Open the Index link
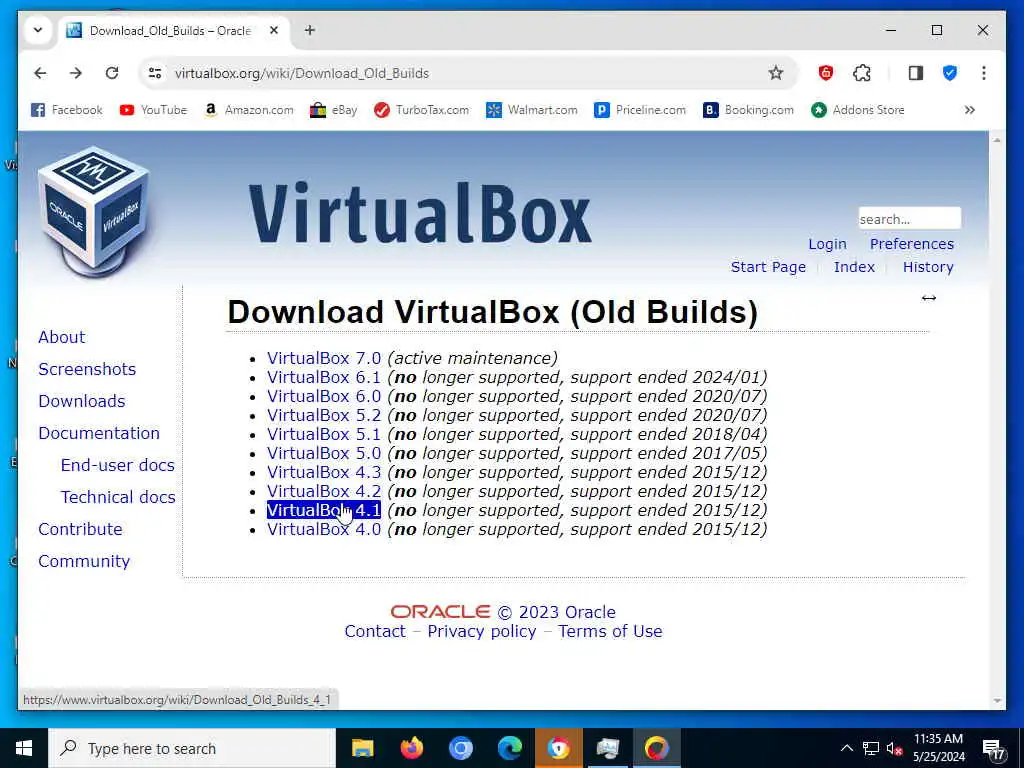 click(x=854, y=267)
